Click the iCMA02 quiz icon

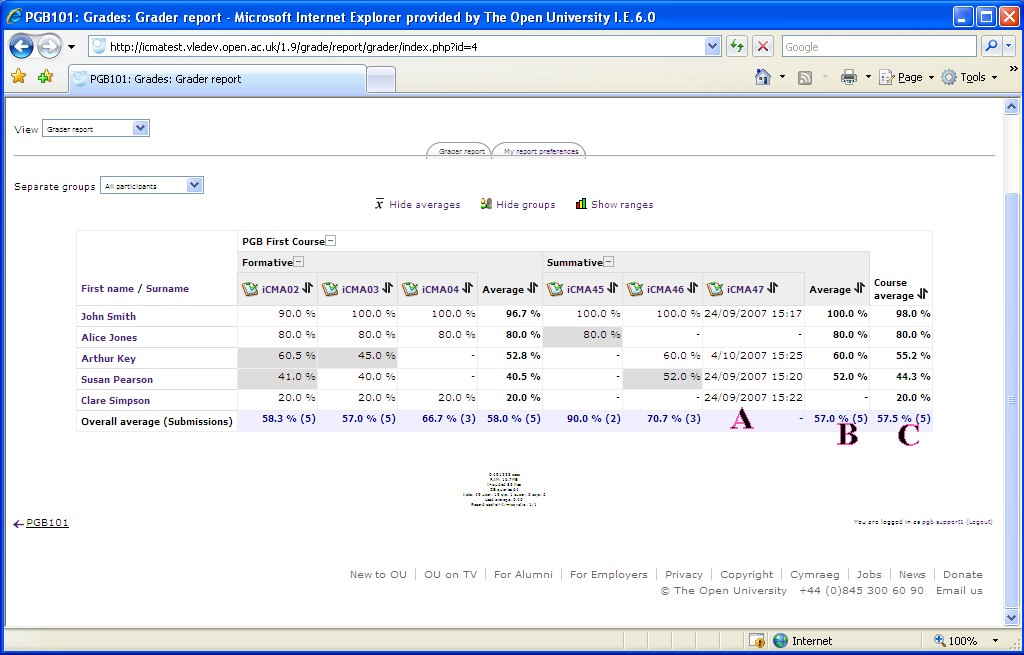(x=250, y=289)
